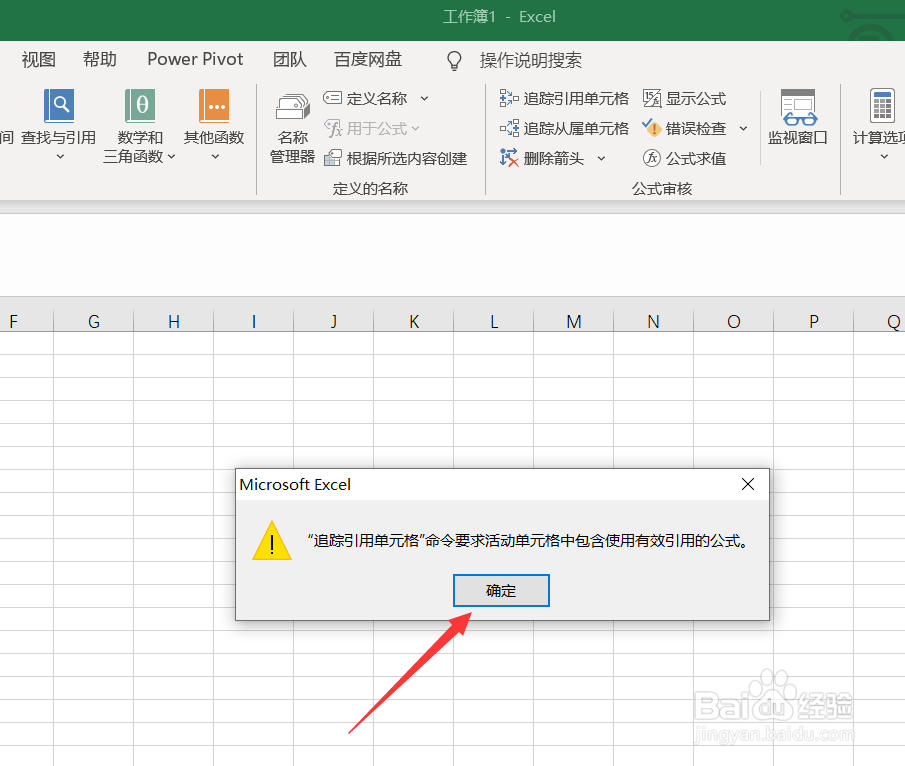905x766 pixels.
Task: Select column H header
Action: 174,321
